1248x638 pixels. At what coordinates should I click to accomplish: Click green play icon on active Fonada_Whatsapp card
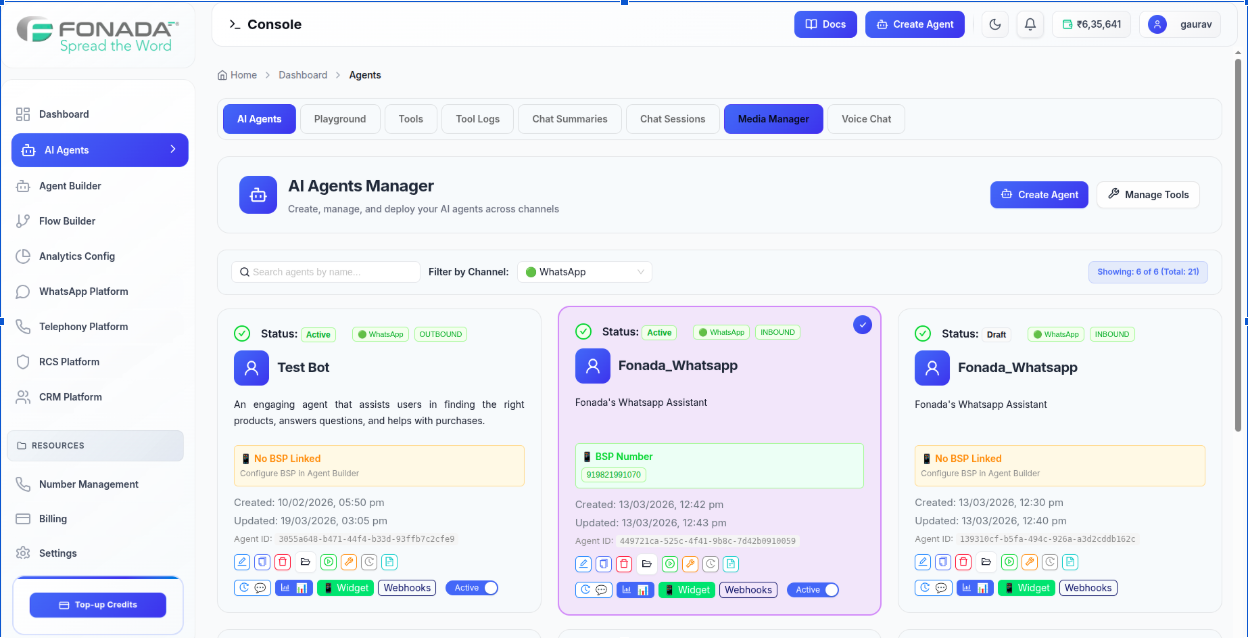click(x=669, y=564)
